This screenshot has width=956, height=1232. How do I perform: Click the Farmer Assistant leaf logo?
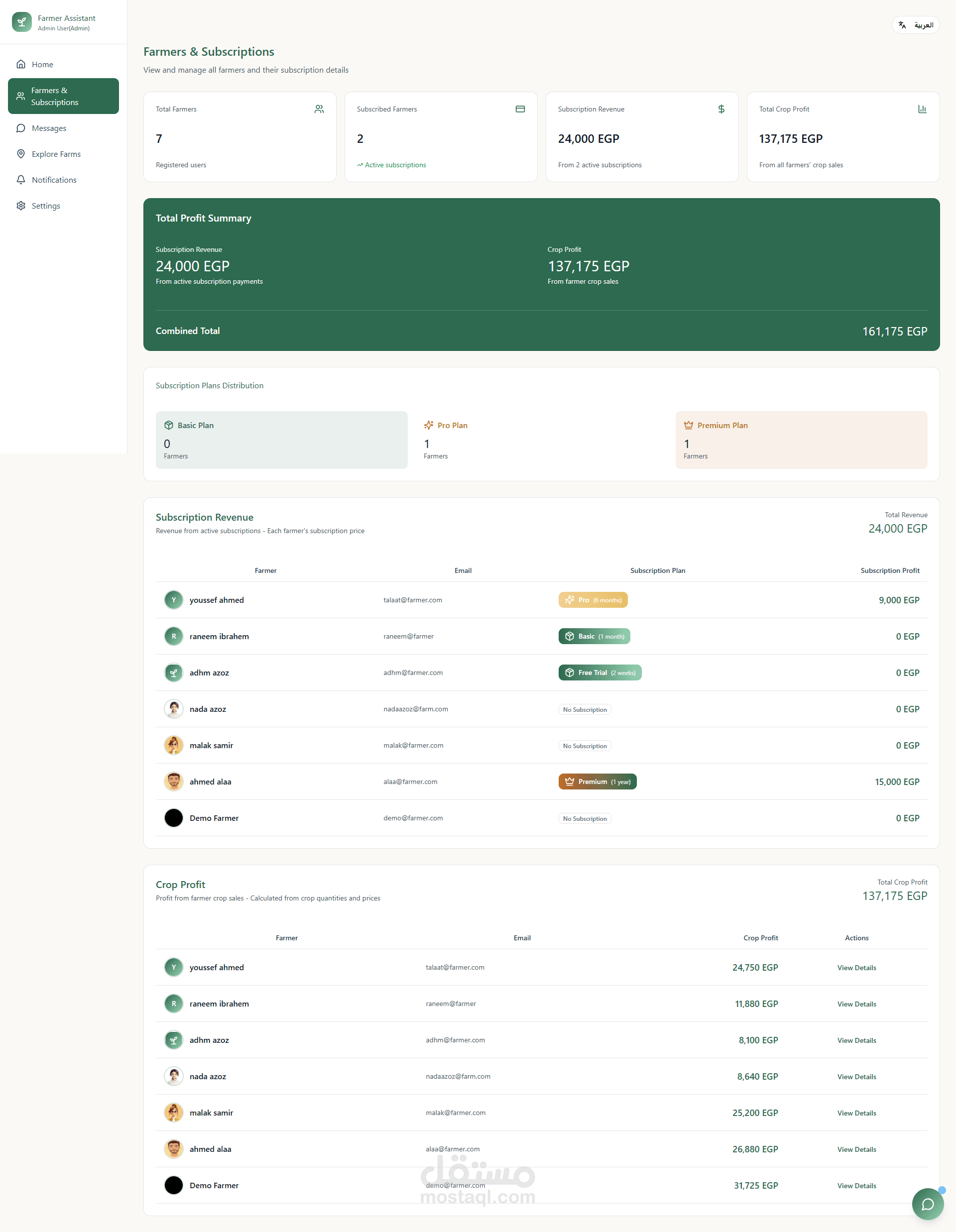click(x=21, y=22)
